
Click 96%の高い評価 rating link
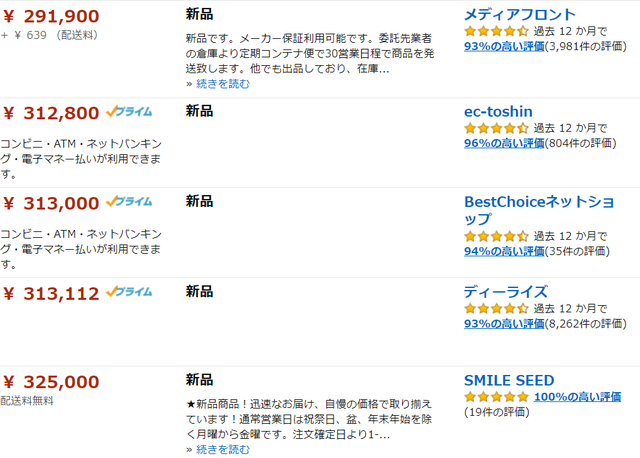pyautogui.click(x=504, y=143)
